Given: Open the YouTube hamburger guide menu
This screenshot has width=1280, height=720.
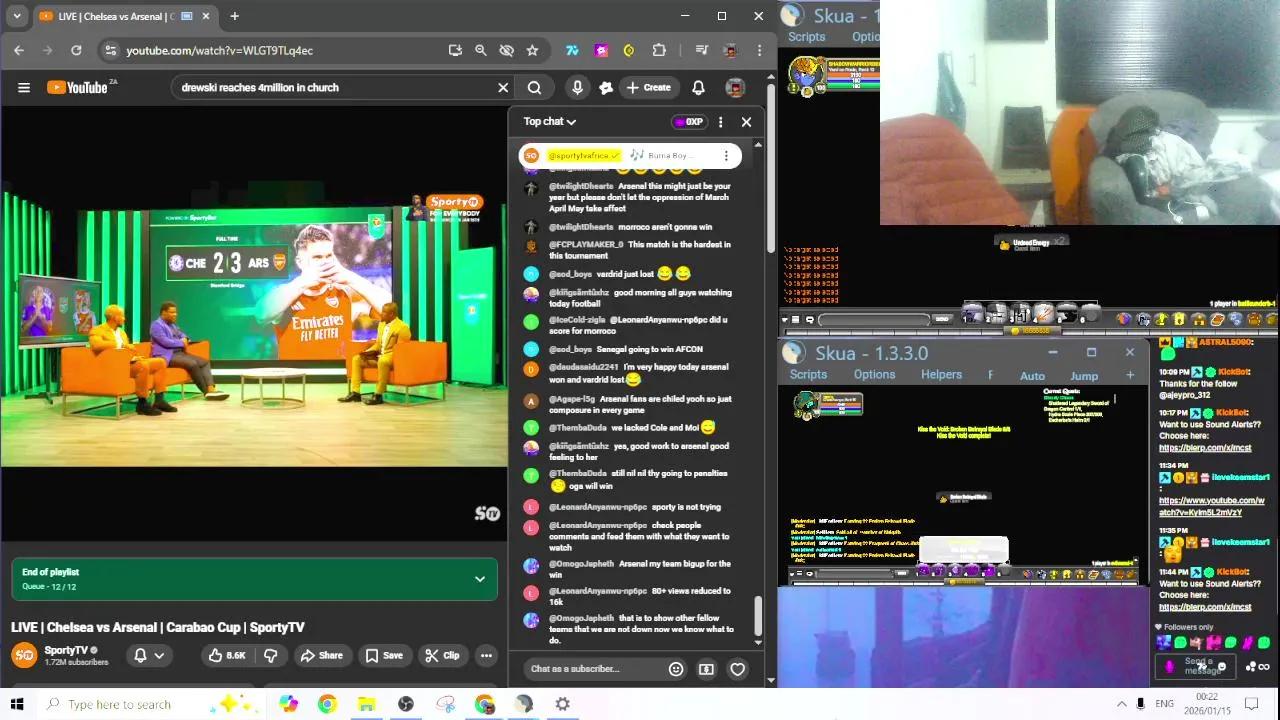Looking at the screenshot, I should pos(24,88).
